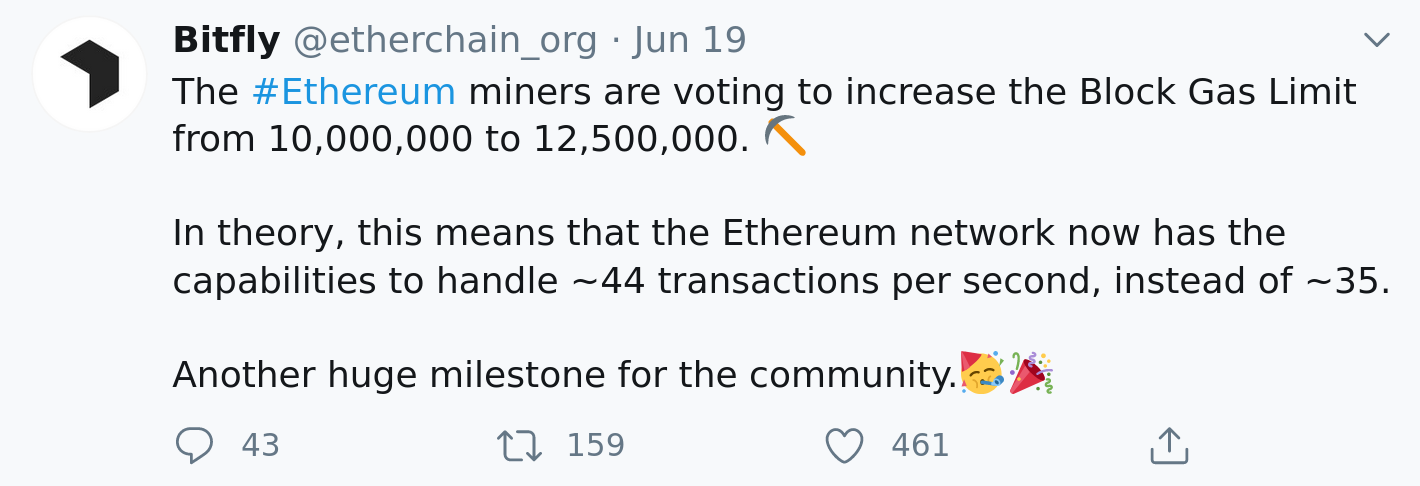Click the 159 retweets count

click(x=595, y=446)
